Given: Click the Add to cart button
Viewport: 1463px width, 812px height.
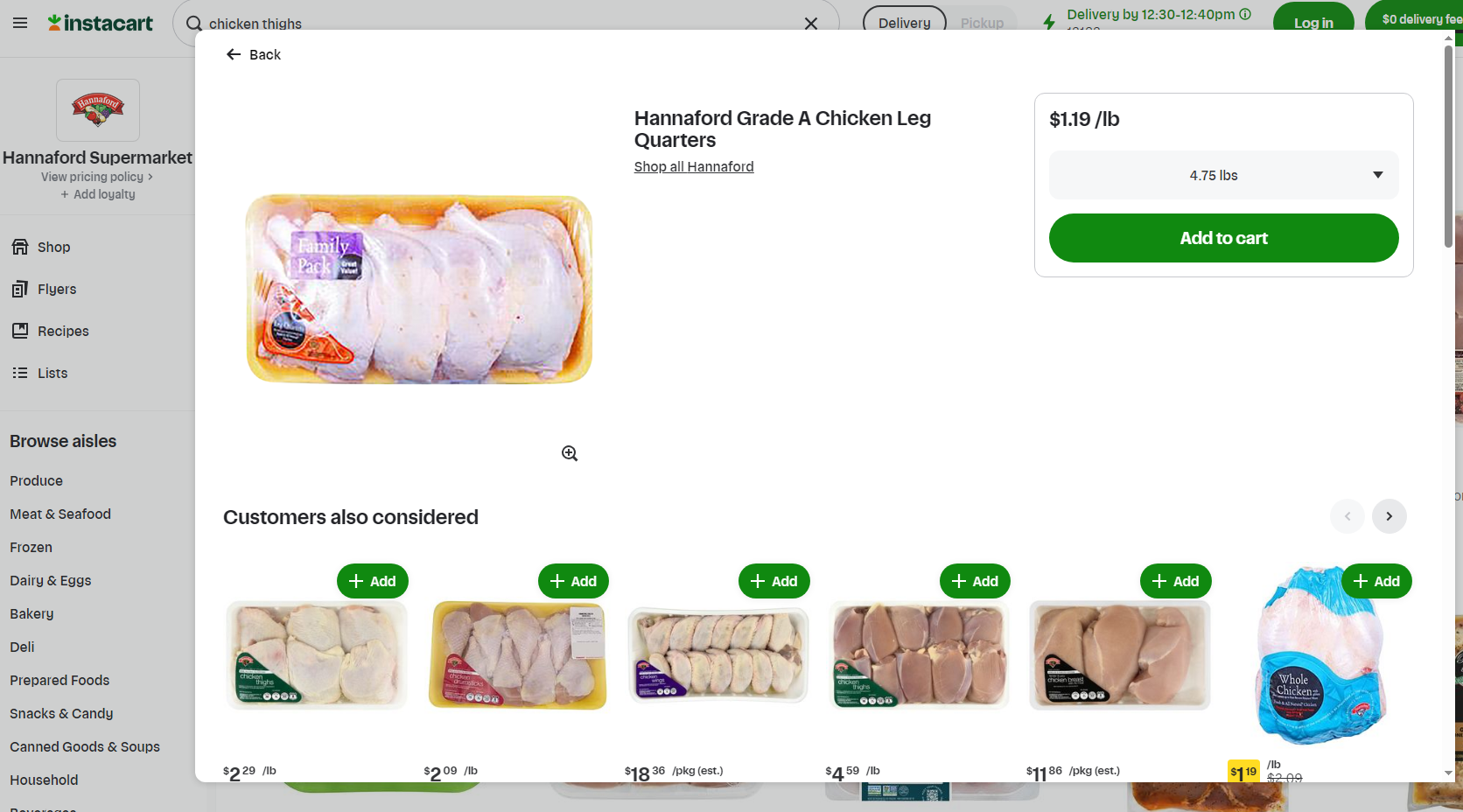Looking at the screenshot, I should 1223,238.
